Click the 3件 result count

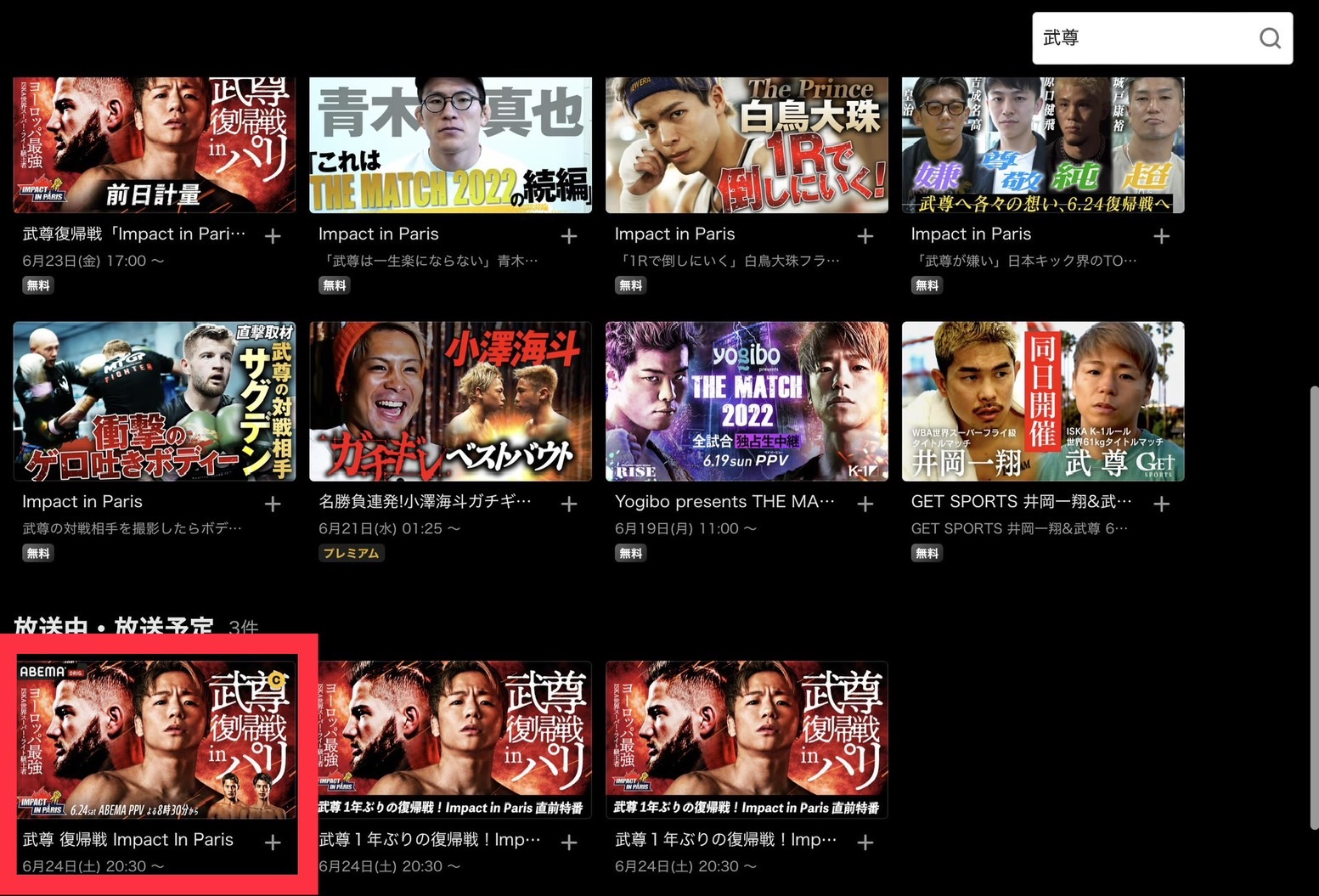(x=244, y=628)
